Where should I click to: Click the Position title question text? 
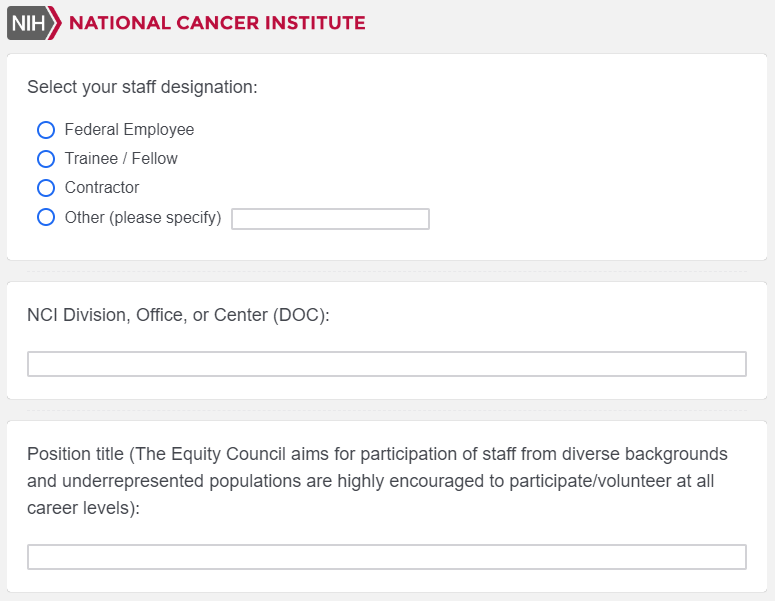[x=377, y=454]
